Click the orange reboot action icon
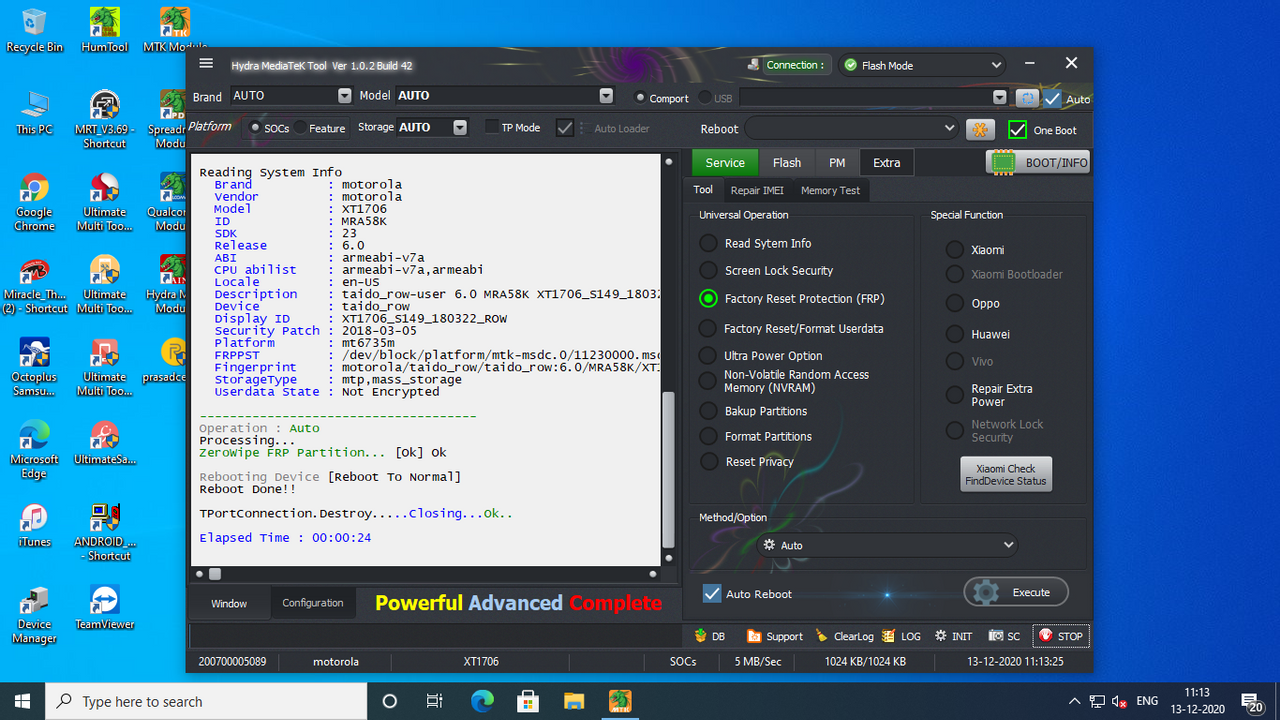This screenshot has height=720, width=1280. click(x=980, y=129)
